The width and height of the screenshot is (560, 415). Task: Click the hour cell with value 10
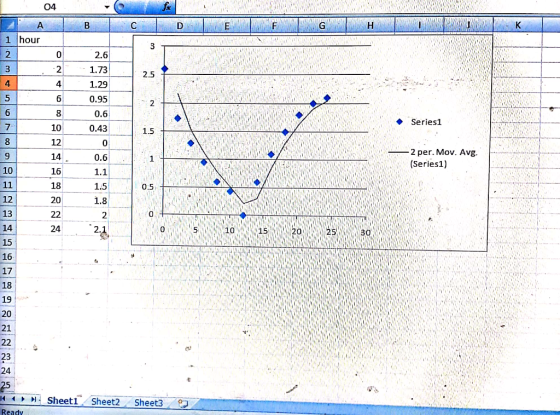click(40, 128)
